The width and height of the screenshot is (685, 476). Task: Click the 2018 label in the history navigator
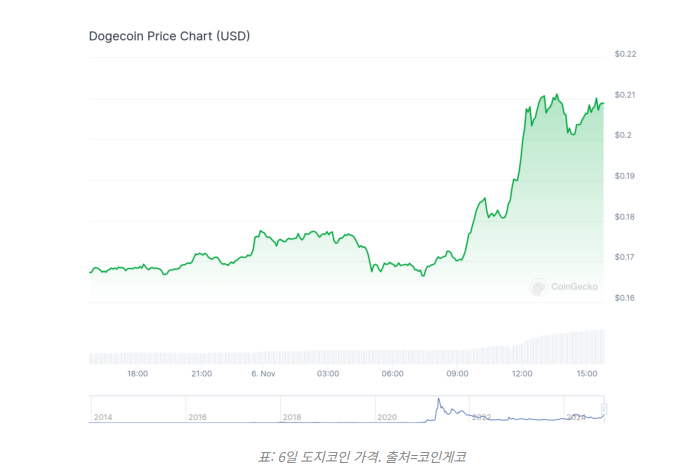pos(292,416)
